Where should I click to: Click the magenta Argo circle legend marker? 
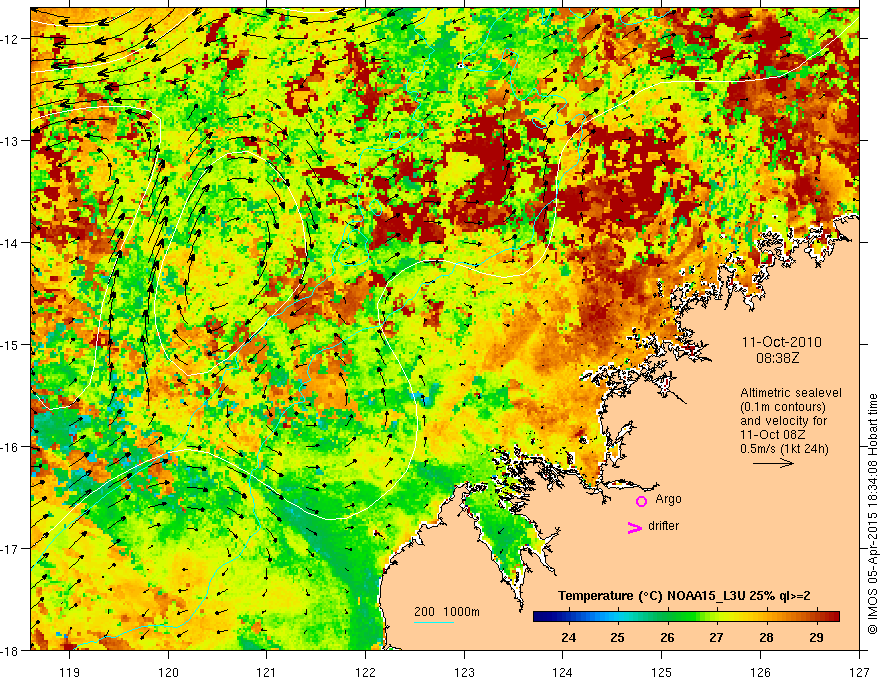[641, 501]
